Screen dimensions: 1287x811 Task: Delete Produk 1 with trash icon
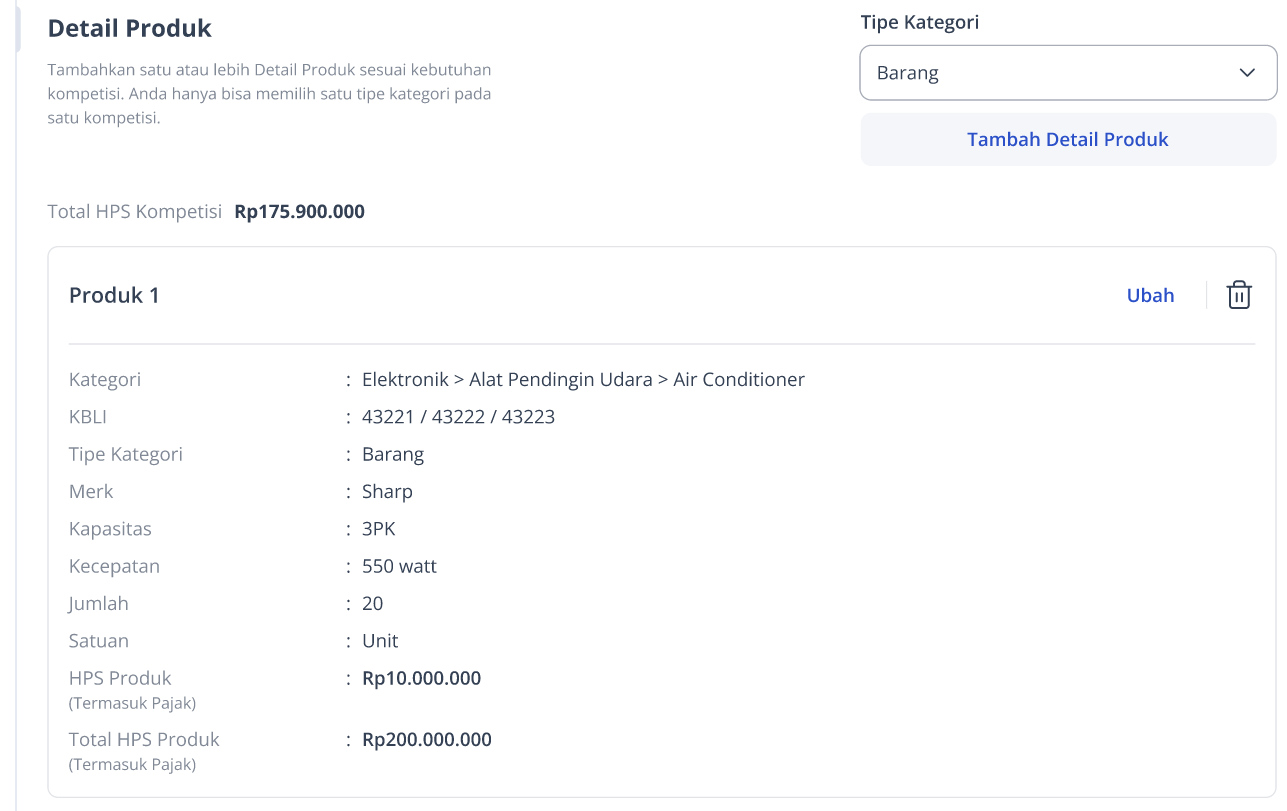(x=1239, y=295)
